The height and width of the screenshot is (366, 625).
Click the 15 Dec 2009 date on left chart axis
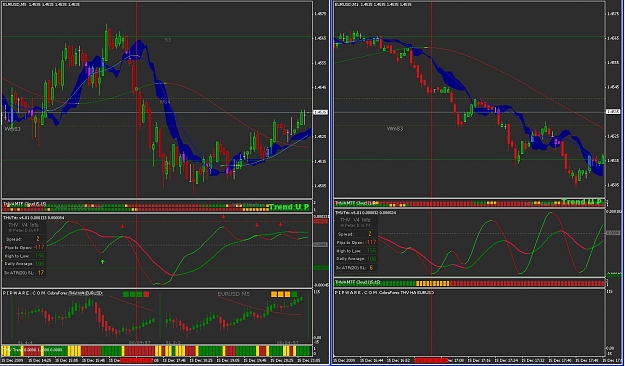pos(13,360)
